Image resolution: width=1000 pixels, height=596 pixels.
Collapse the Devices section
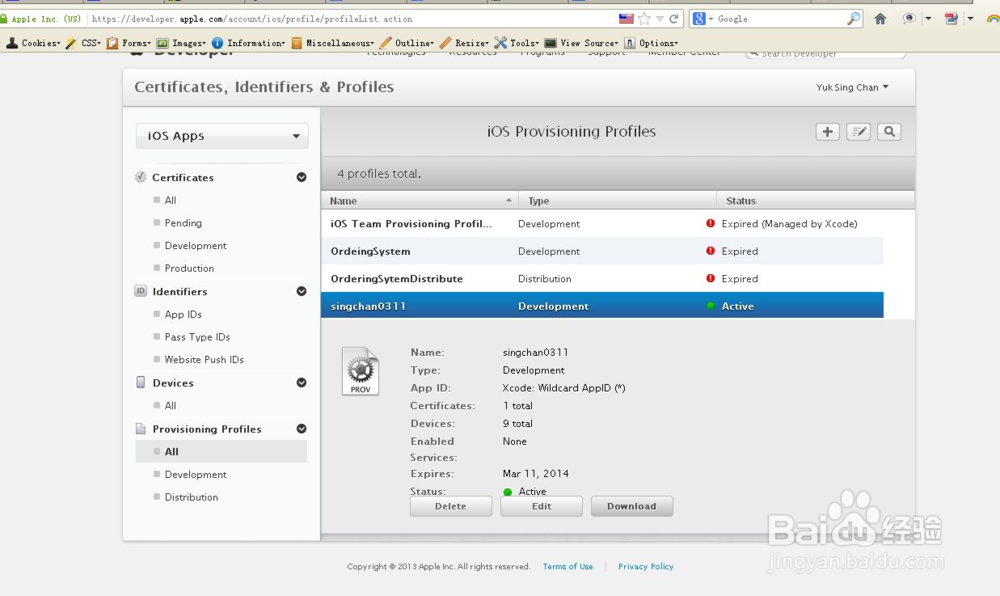[x=301, y=382]
